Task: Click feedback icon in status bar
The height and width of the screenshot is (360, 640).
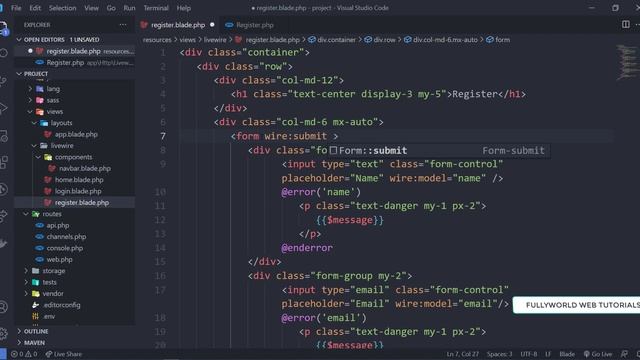Action: click(624, 354)
